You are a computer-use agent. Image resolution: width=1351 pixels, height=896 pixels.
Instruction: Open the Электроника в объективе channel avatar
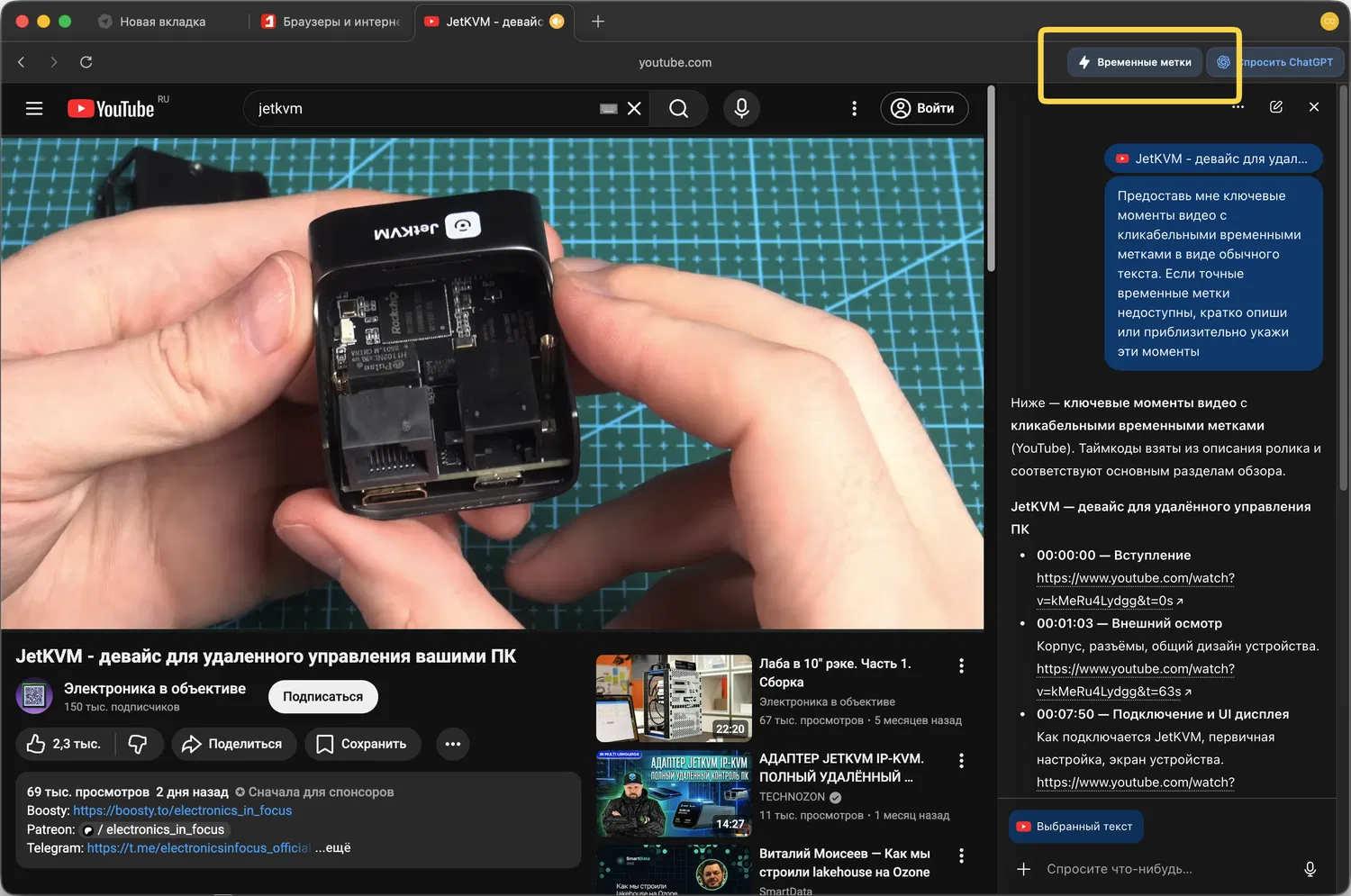pyautogui.click(x=34, y=696)
